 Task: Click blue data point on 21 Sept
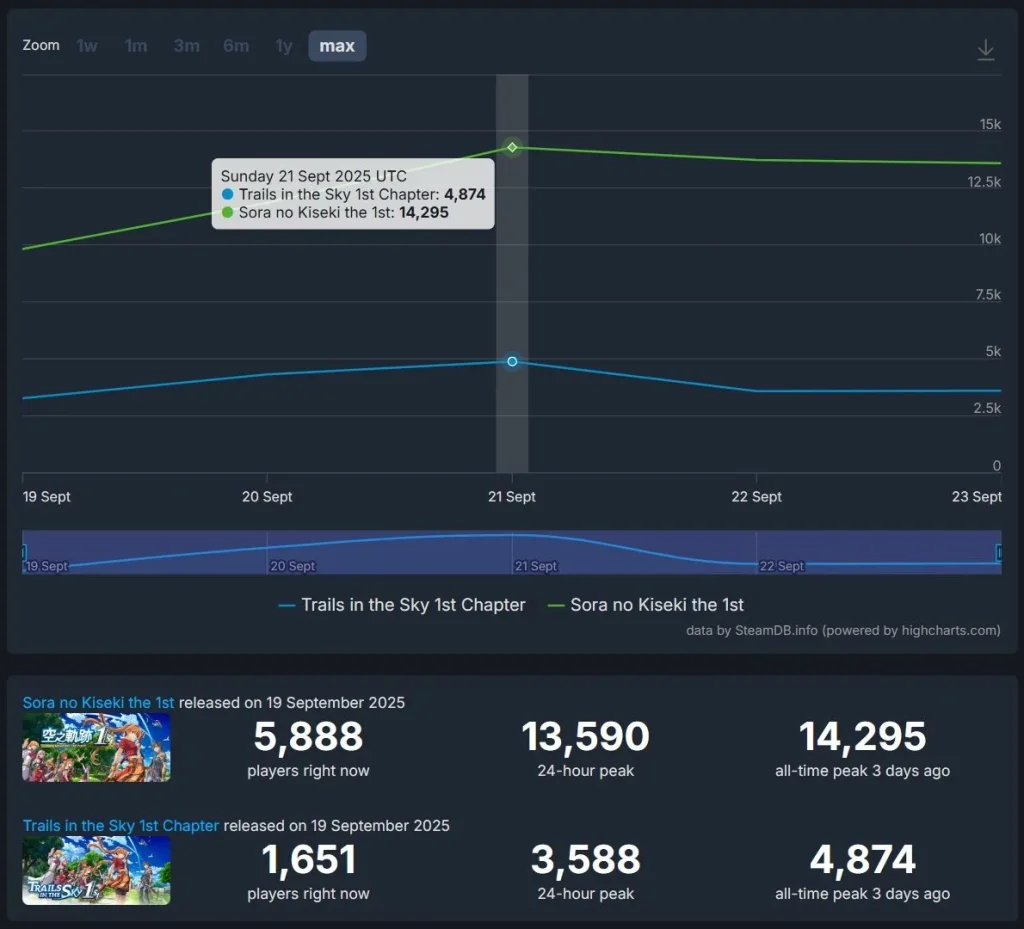pyautogui.click(x=512, y=361)
